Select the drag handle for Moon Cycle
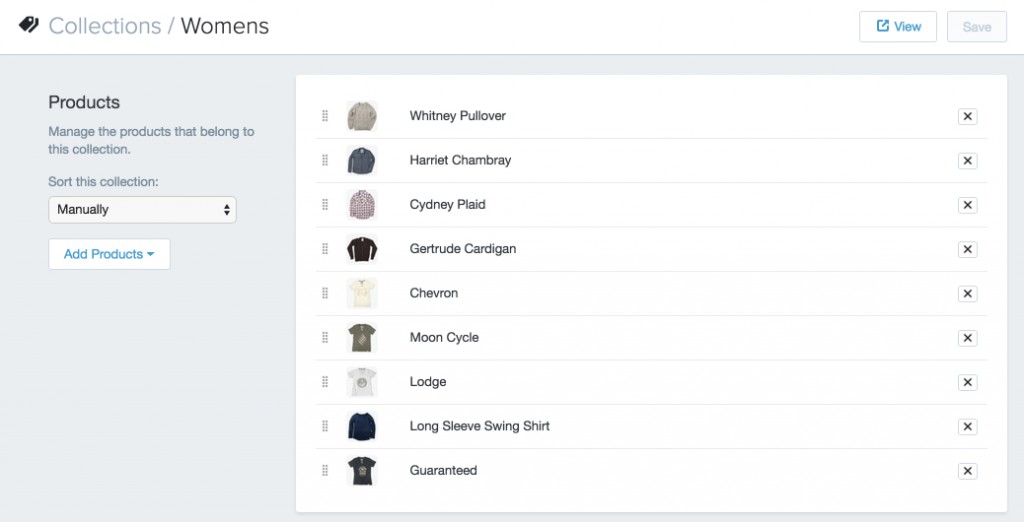The image size is (1024, 522). click(325, 338)
